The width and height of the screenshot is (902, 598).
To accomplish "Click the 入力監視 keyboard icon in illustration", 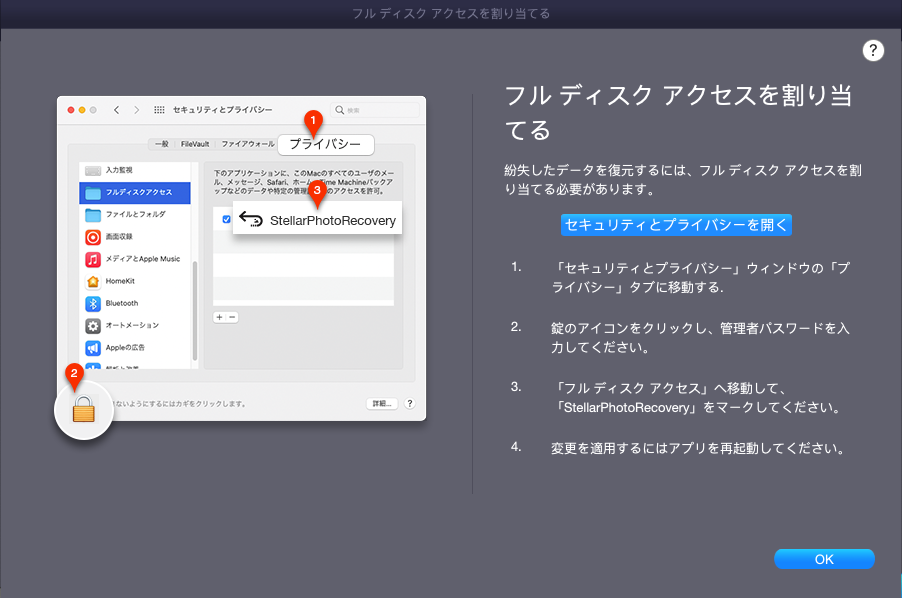I will tap(93, 170).
